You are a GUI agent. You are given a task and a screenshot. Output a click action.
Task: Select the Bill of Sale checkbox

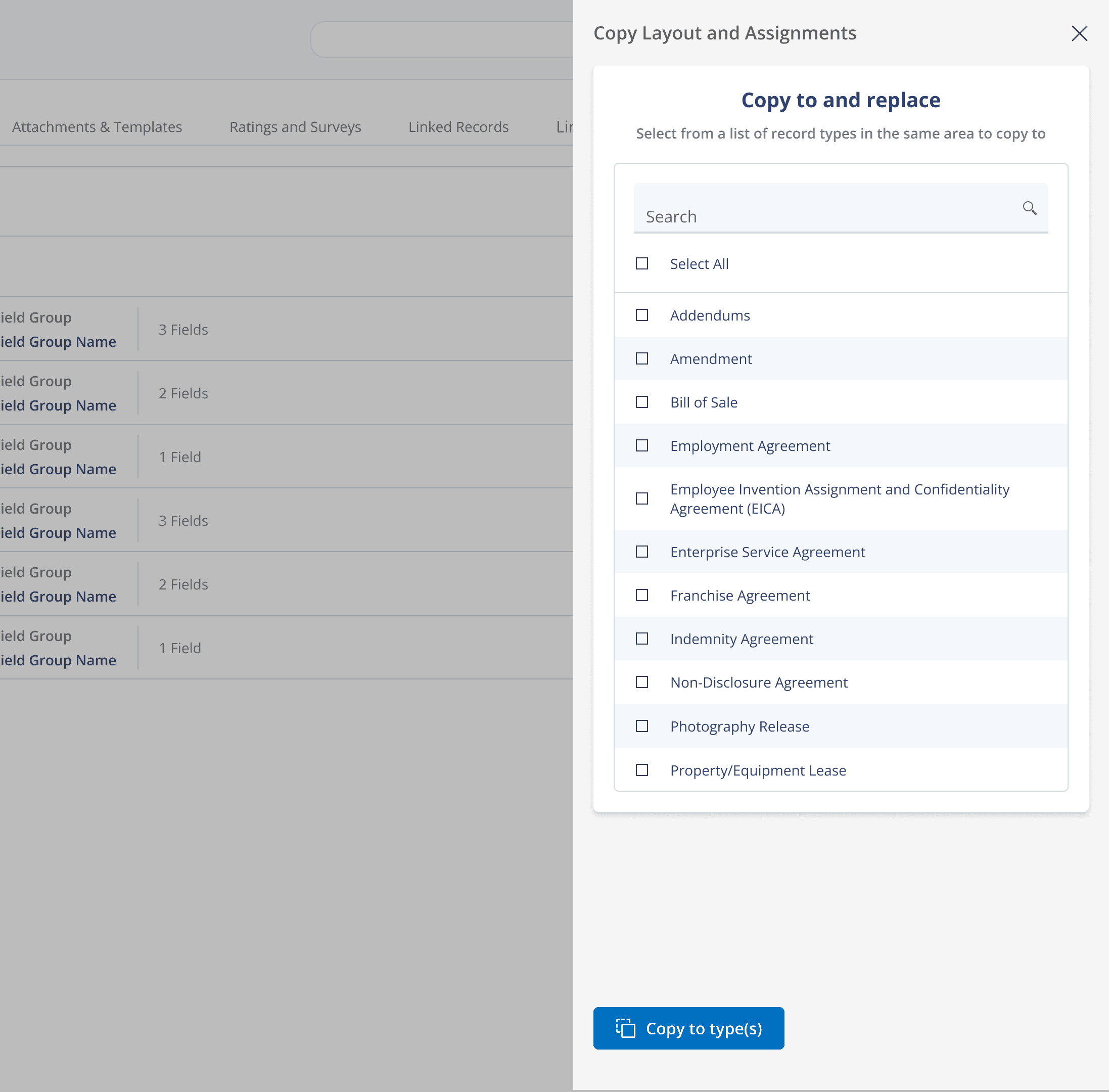(x=641, y=402)
